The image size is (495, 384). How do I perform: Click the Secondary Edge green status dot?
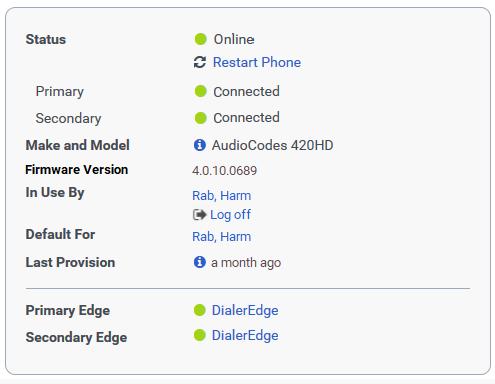click(x=200, y=335)
